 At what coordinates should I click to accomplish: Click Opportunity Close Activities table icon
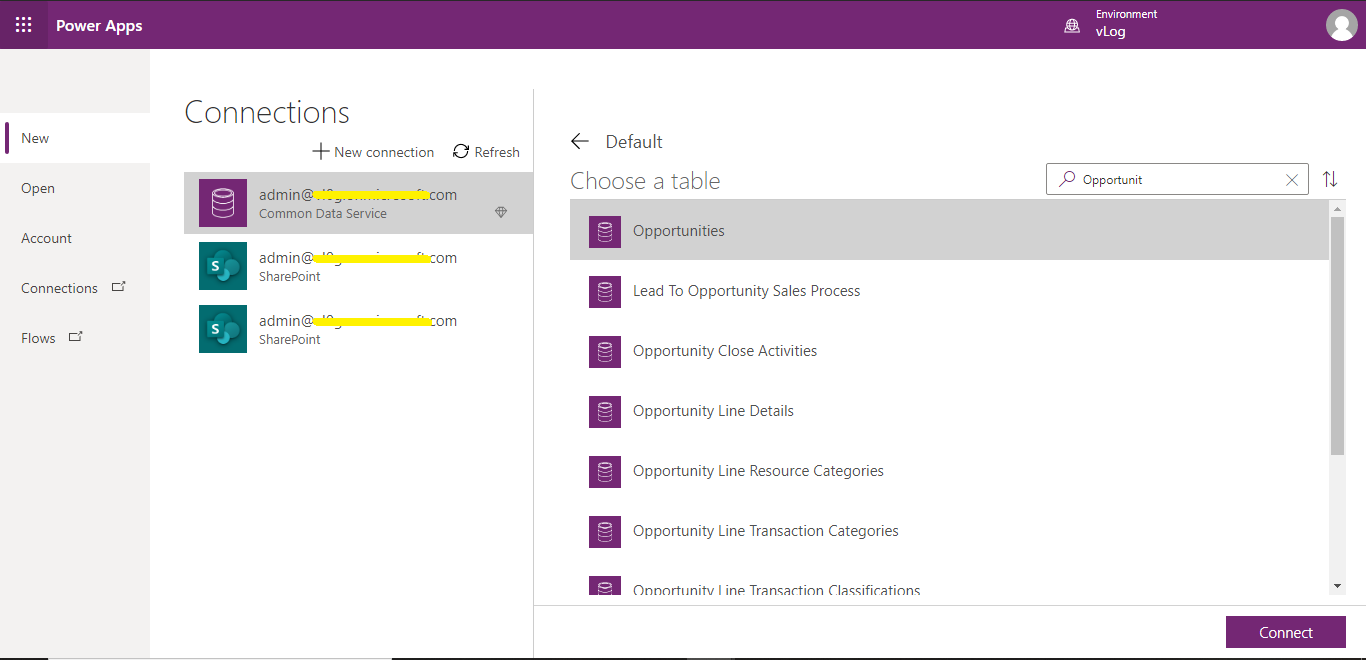[605, 352]
